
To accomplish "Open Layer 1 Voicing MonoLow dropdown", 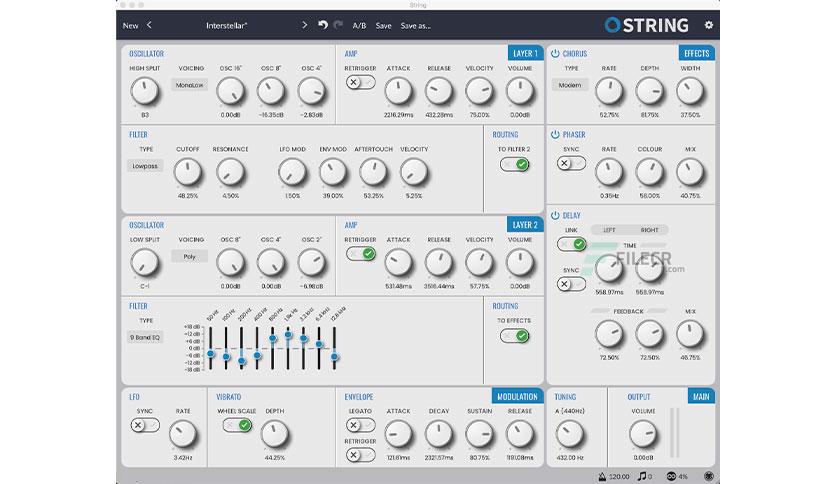I will coord(190,85).
